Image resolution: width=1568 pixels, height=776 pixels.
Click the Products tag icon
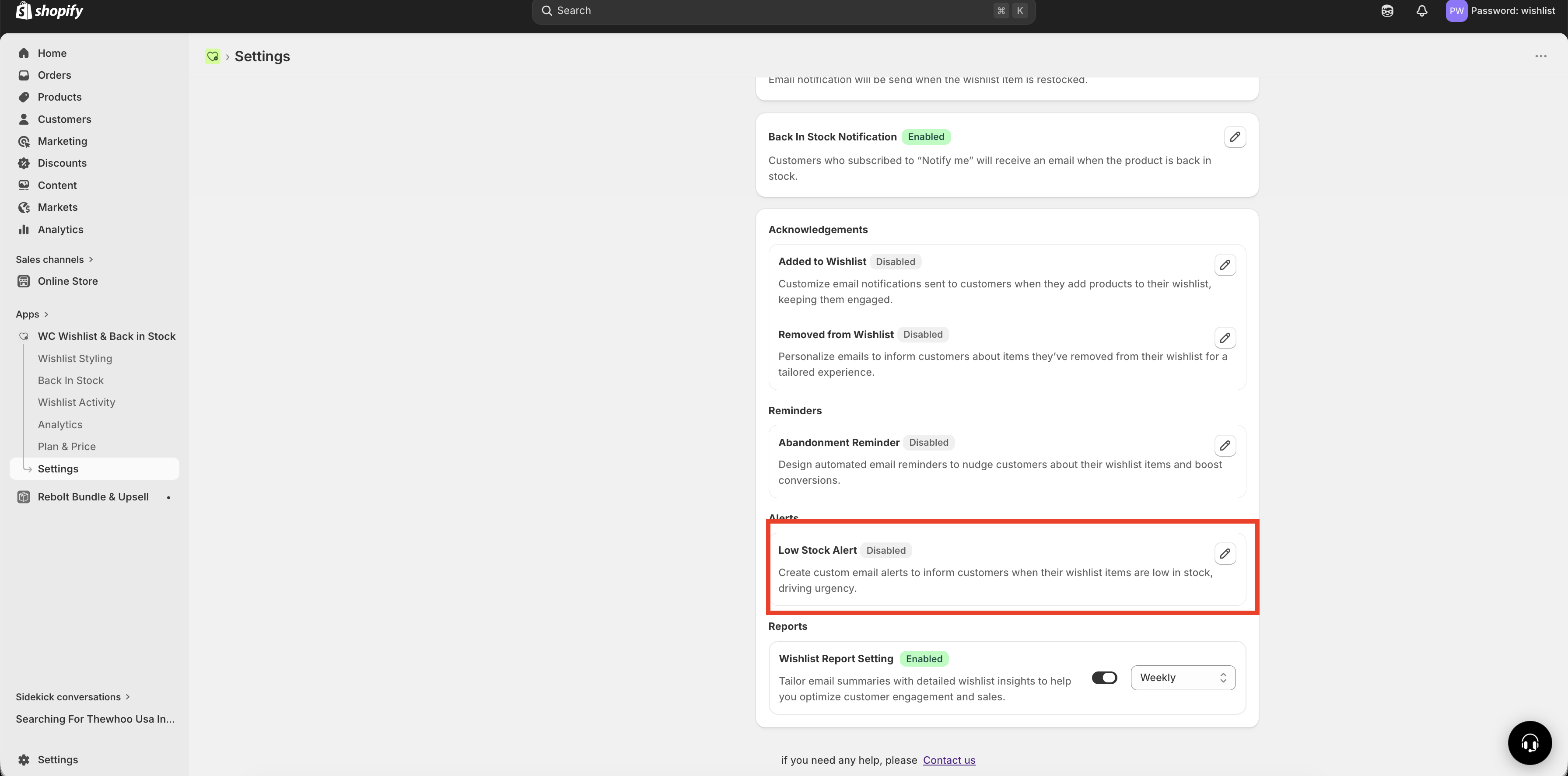click(24, 97)
